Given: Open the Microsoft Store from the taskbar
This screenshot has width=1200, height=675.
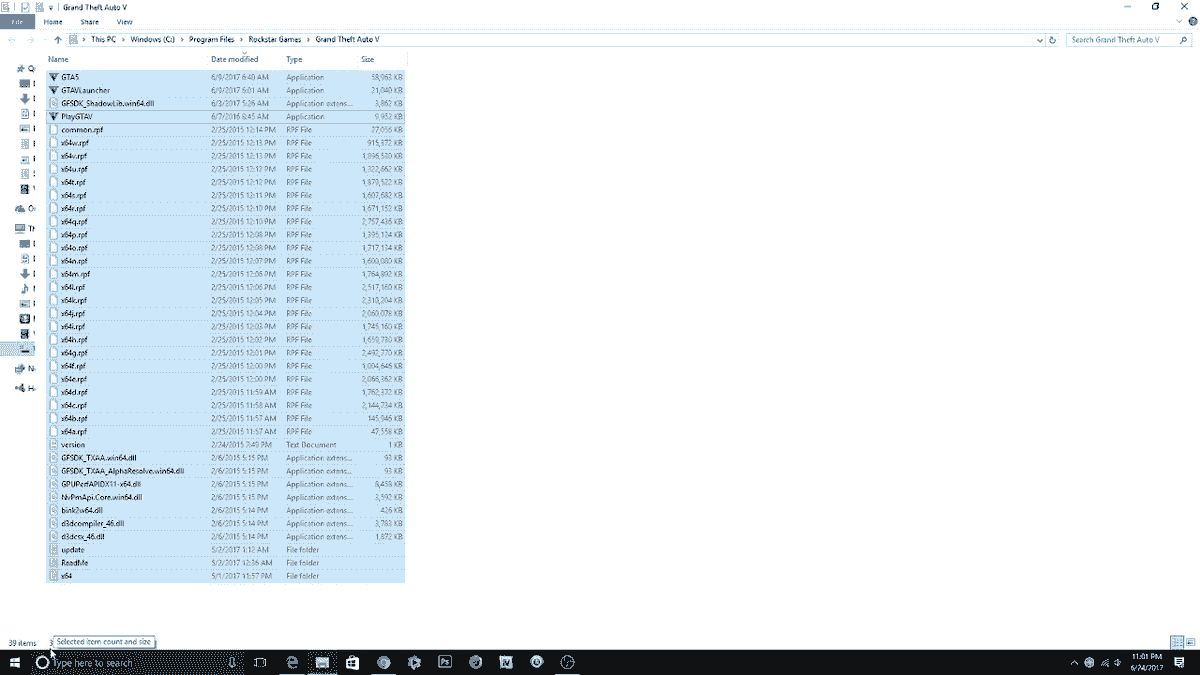Looking at the screenshot, I should (x=352, y=662).
